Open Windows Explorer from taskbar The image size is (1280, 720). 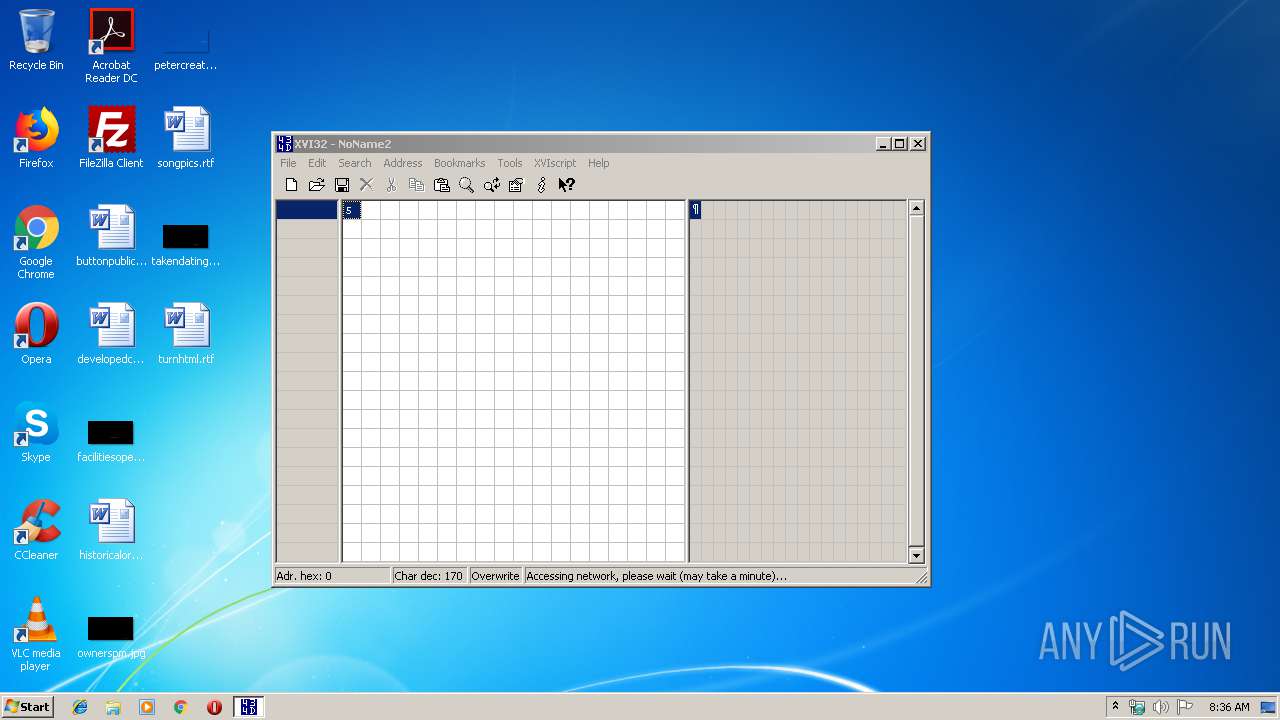coord(113,707)
